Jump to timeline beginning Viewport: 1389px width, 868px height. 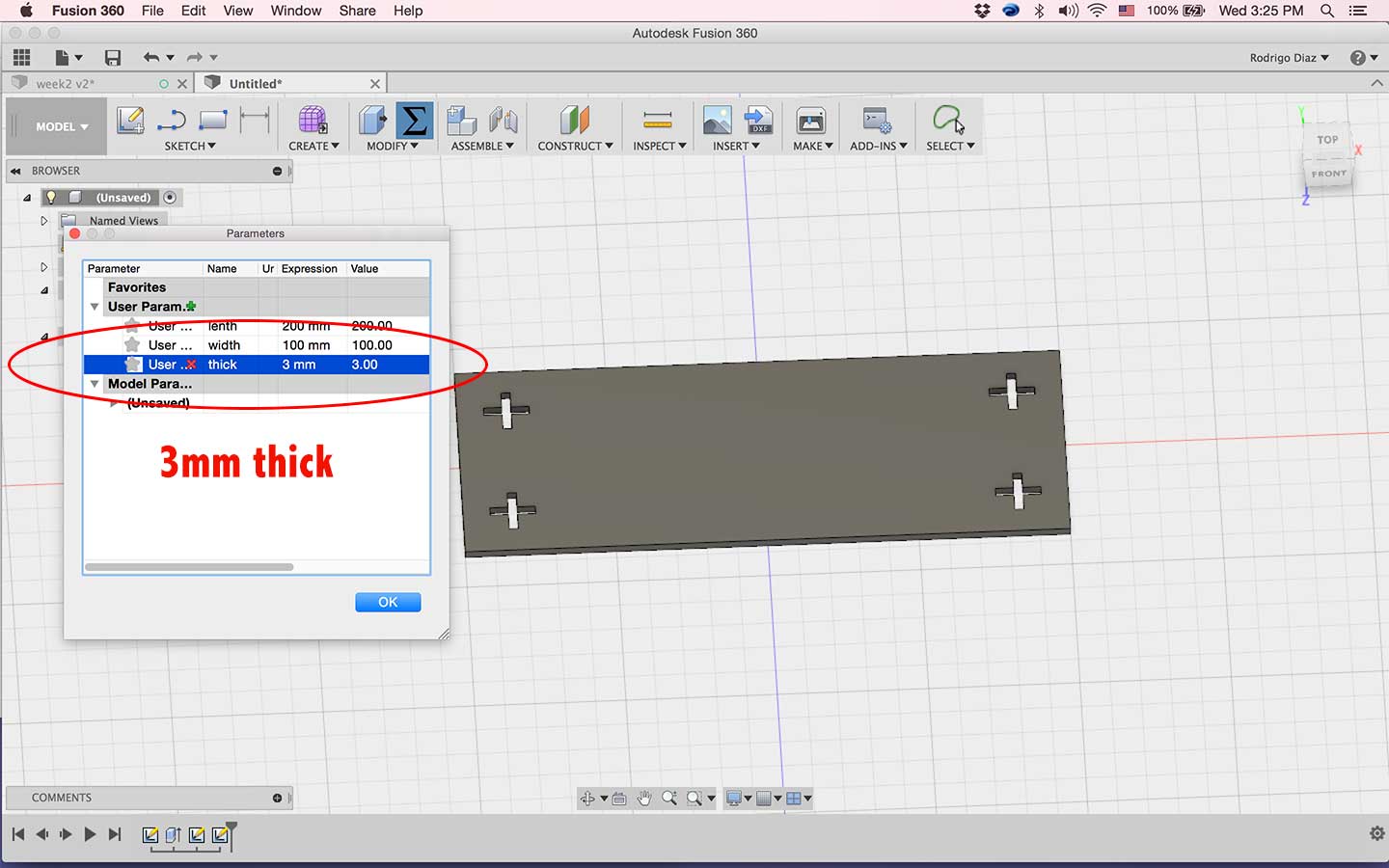(18, 834)
